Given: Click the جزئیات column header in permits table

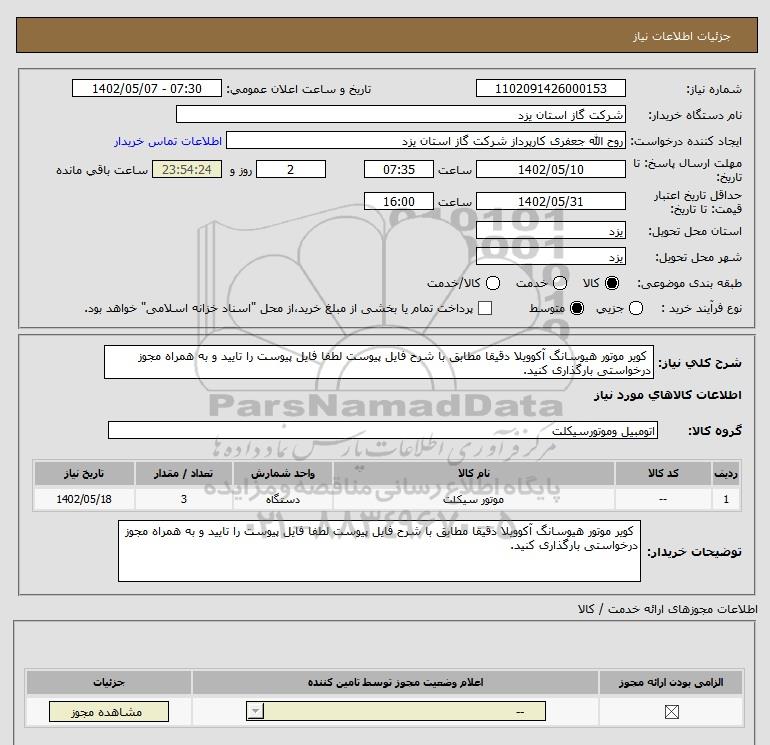Looking at the screenshot, I should (109, 682).
